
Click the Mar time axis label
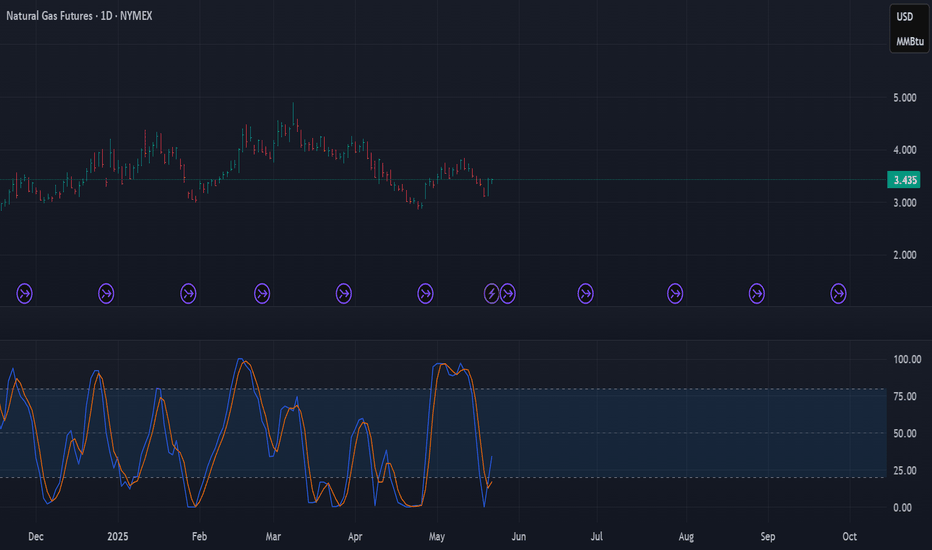273,536
